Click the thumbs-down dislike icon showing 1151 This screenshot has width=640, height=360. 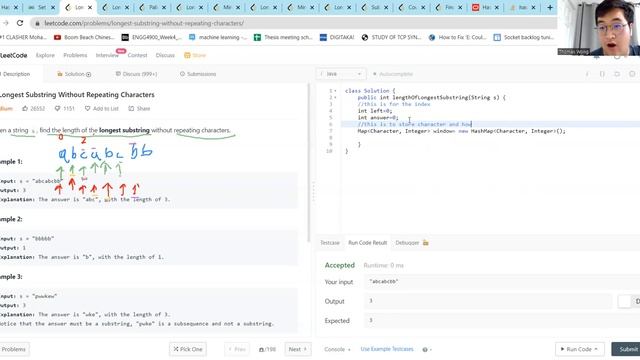(x=58, y=109)
